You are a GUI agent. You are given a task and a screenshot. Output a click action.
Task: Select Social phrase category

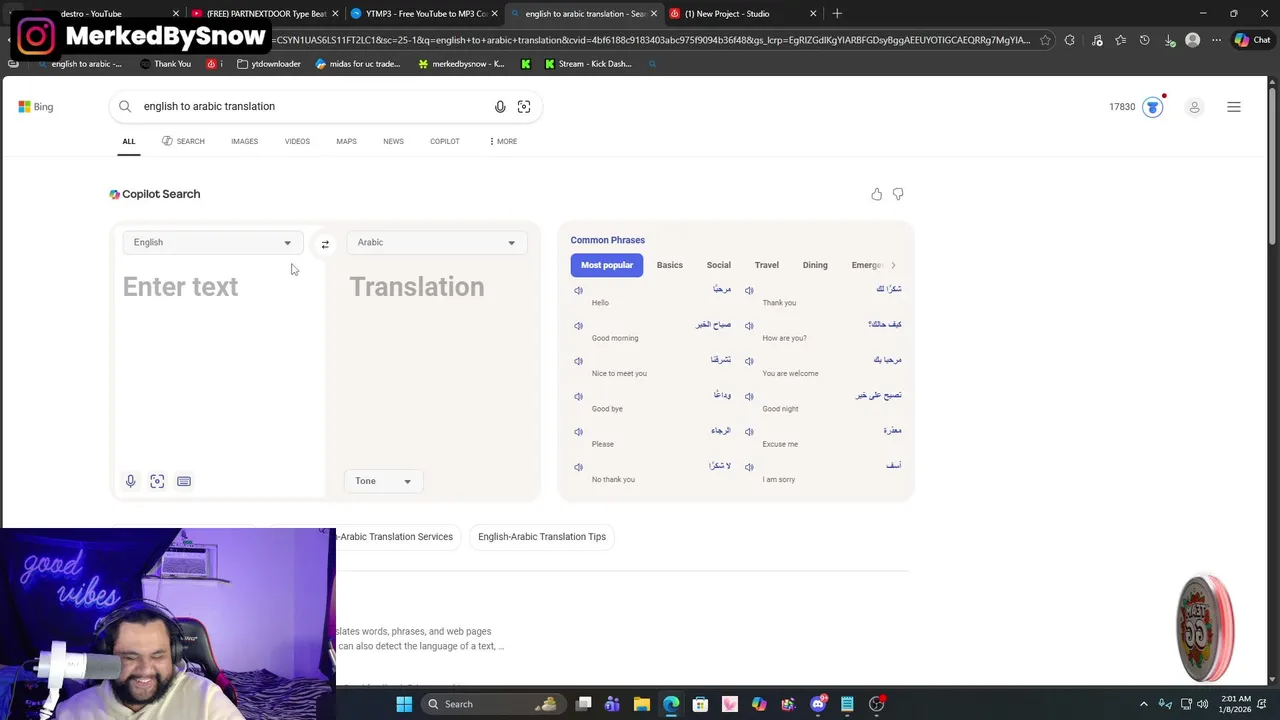pos(719,265)
